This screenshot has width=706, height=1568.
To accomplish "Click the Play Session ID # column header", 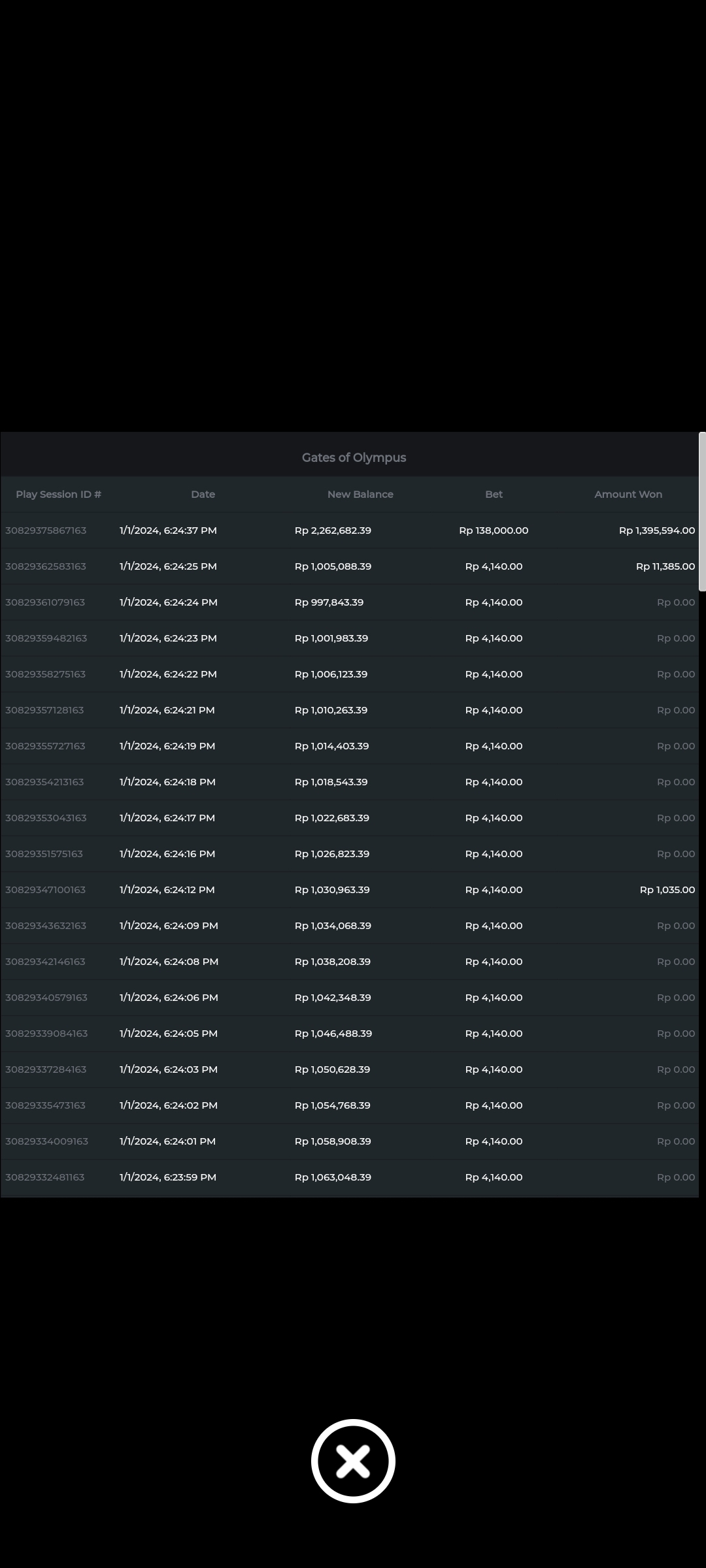I will (x=58, y=495).
